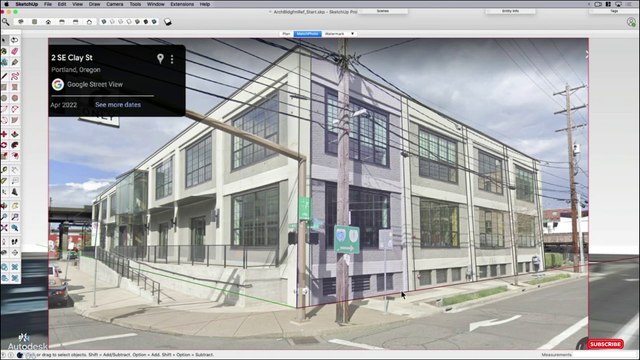Click Right standard view icon

[x=62, y=22]
